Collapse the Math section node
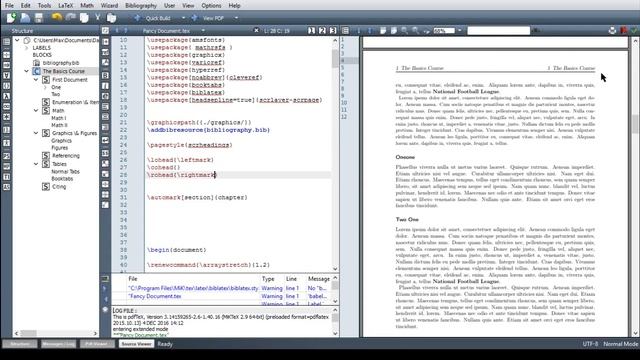The height and width of the screenshot is (360, 640). 36,111
